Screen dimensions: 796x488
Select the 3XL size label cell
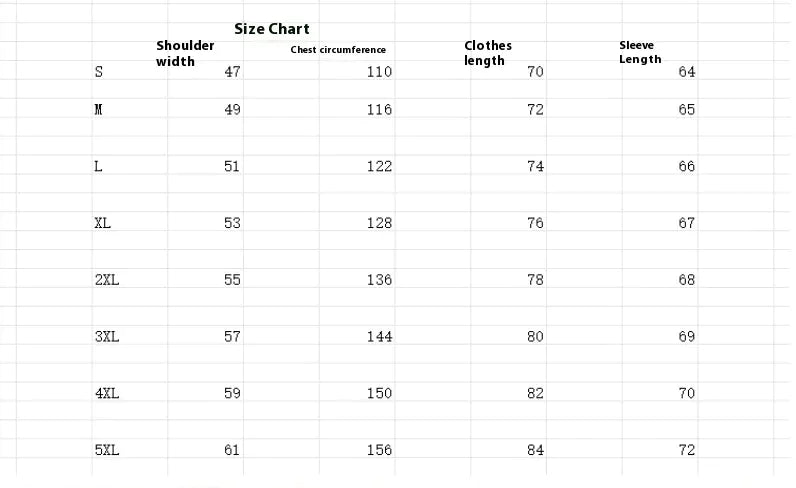[106, 337]
